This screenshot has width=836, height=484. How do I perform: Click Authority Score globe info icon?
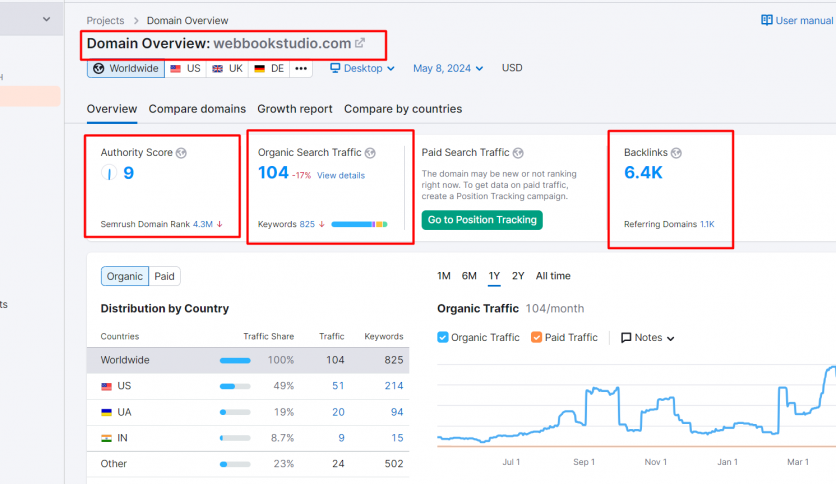click(x=181, y=153)
